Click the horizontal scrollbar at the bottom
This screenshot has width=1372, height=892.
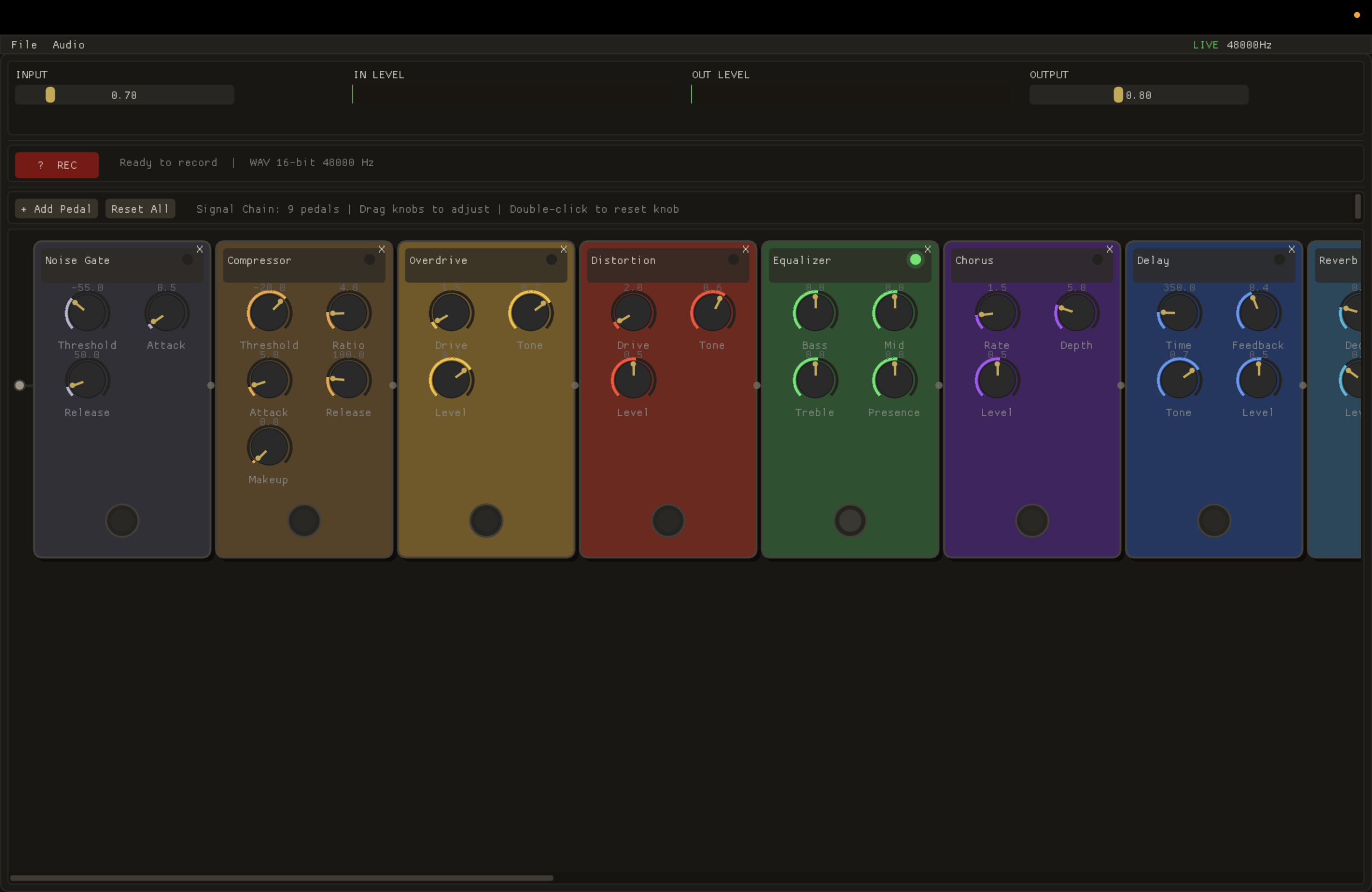pyautogui.click(x=281, y=878)
